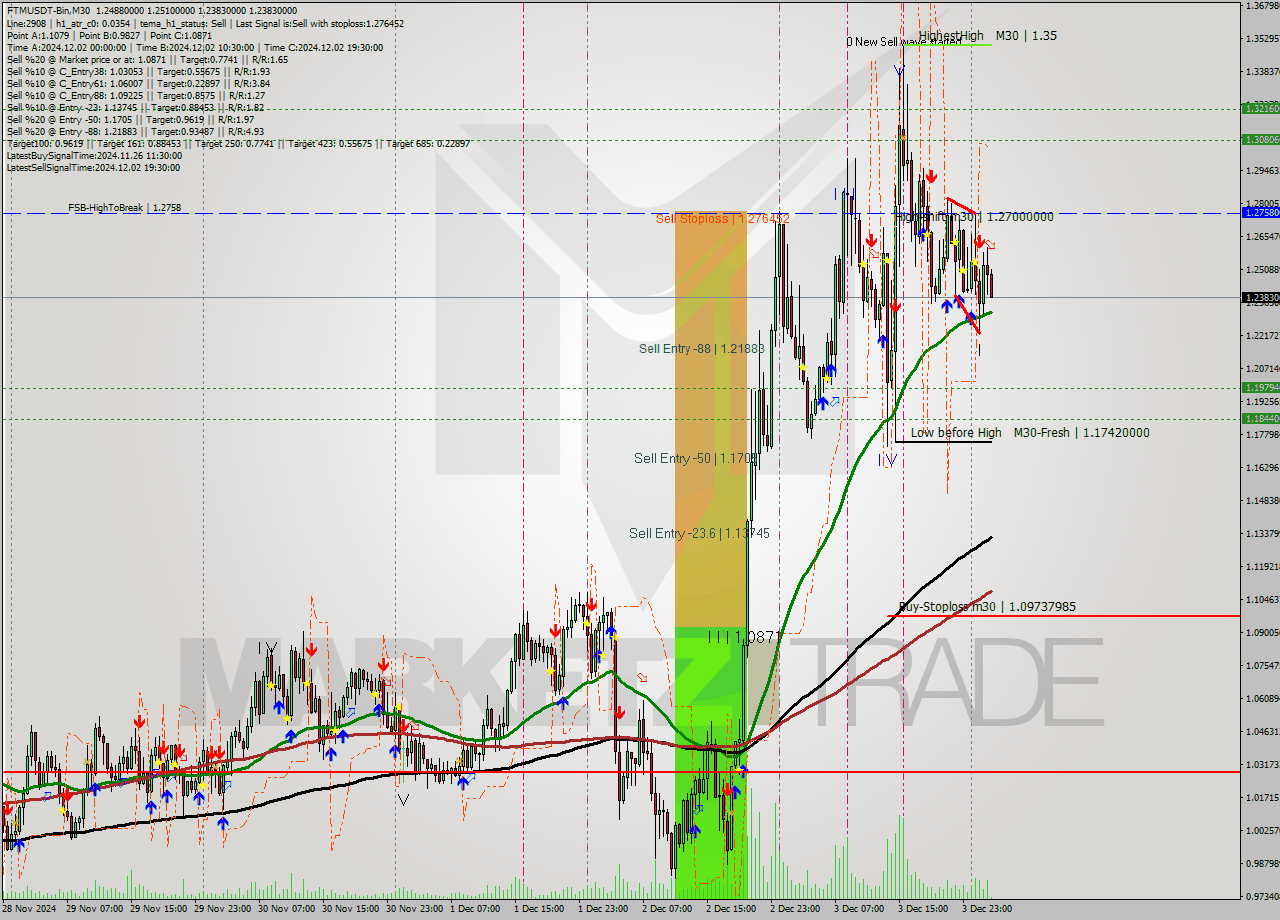Screen dimensions: 1280x920
Task: Click the '2 Dec 15:00' time axis label
Action: [732, 909]
